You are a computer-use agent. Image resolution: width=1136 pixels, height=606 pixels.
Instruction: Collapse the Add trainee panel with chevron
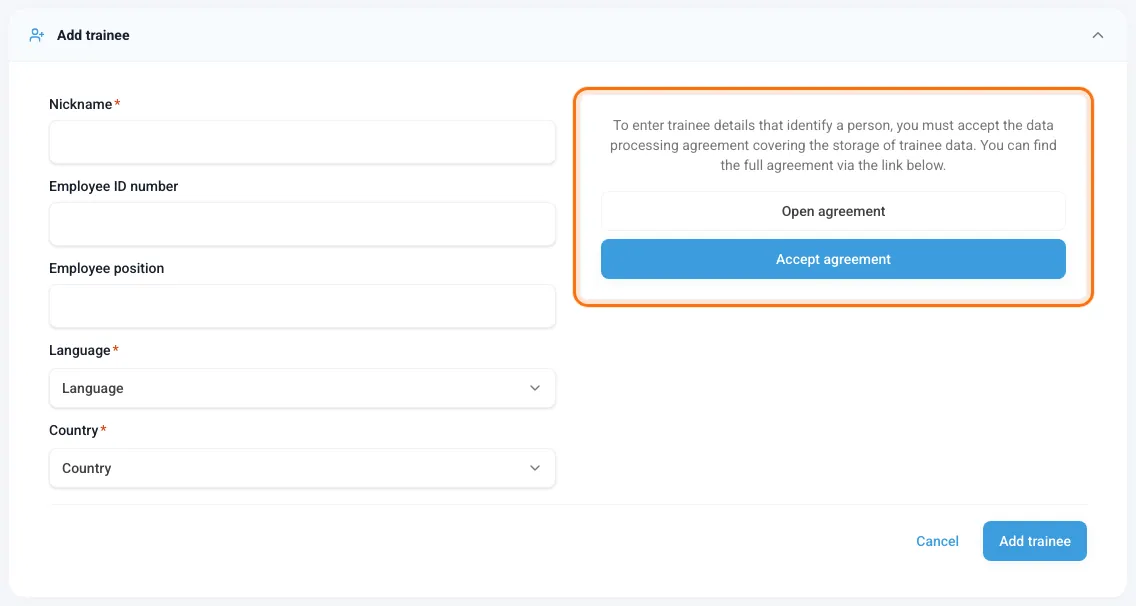point(1098,35)
